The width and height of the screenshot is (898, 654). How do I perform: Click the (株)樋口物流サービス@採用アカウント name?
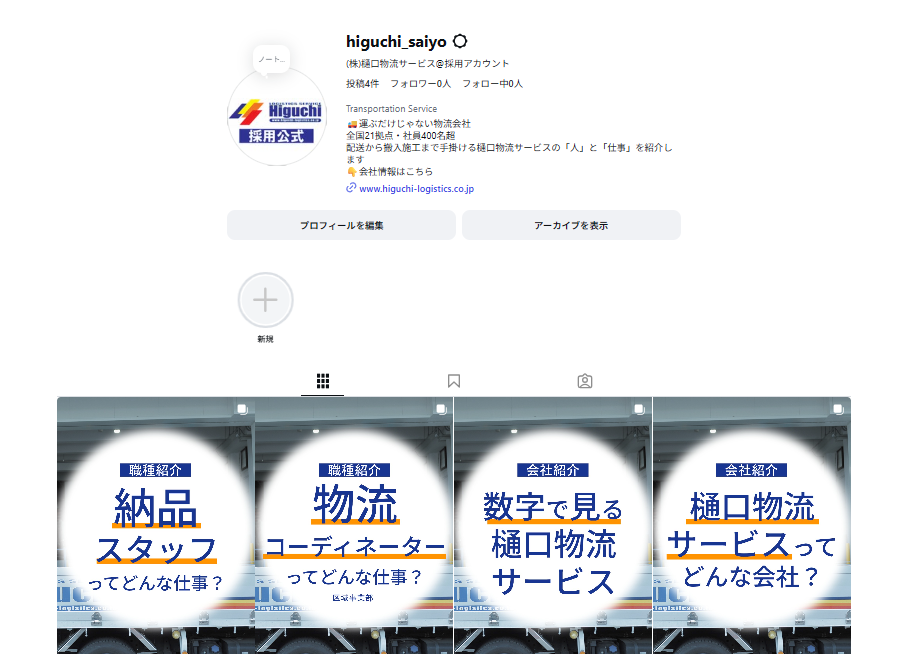[x=427, y=64]
